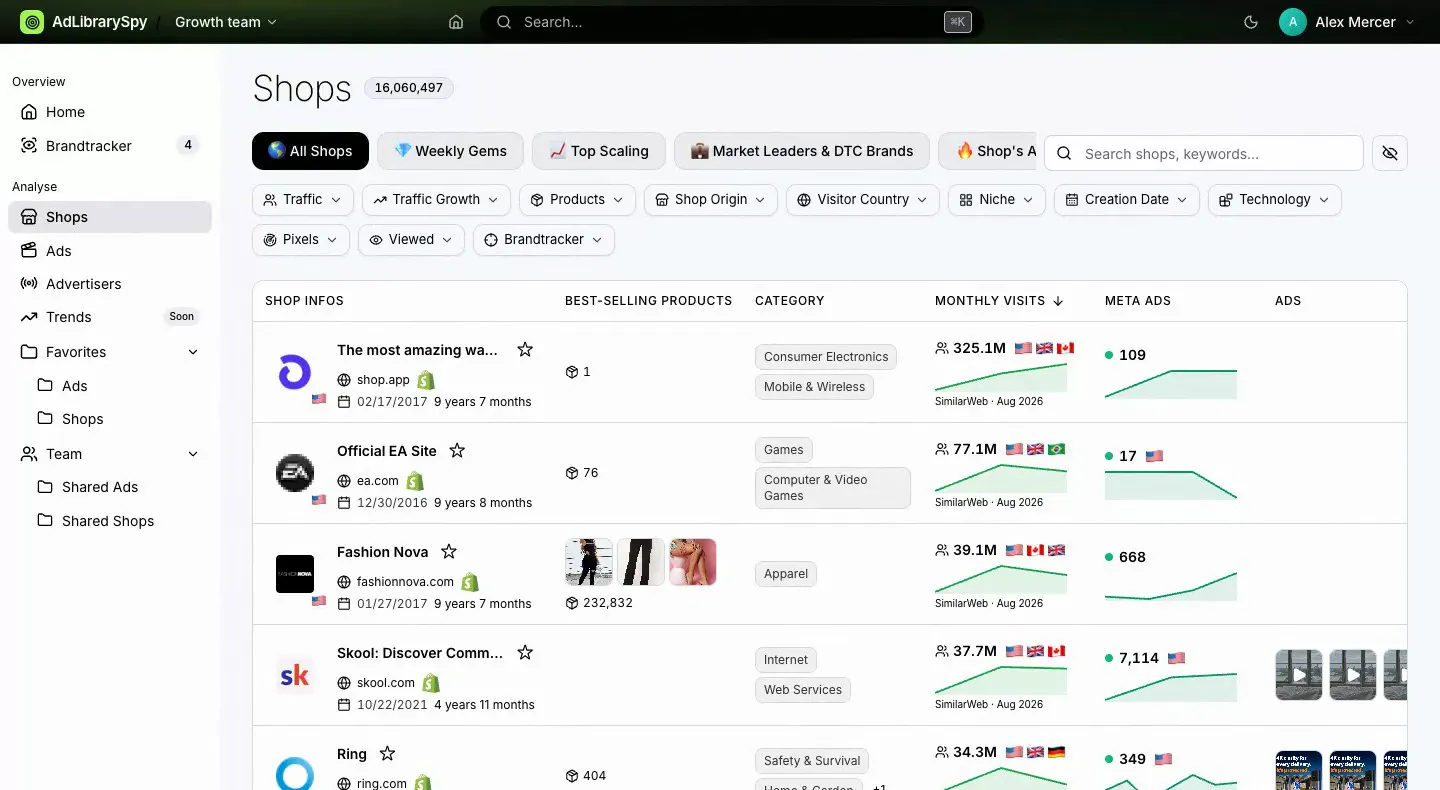Screen dimensions: 1440x790
Task: Favorite the Fashion Nova shop with its star
Action: [449, 551]
